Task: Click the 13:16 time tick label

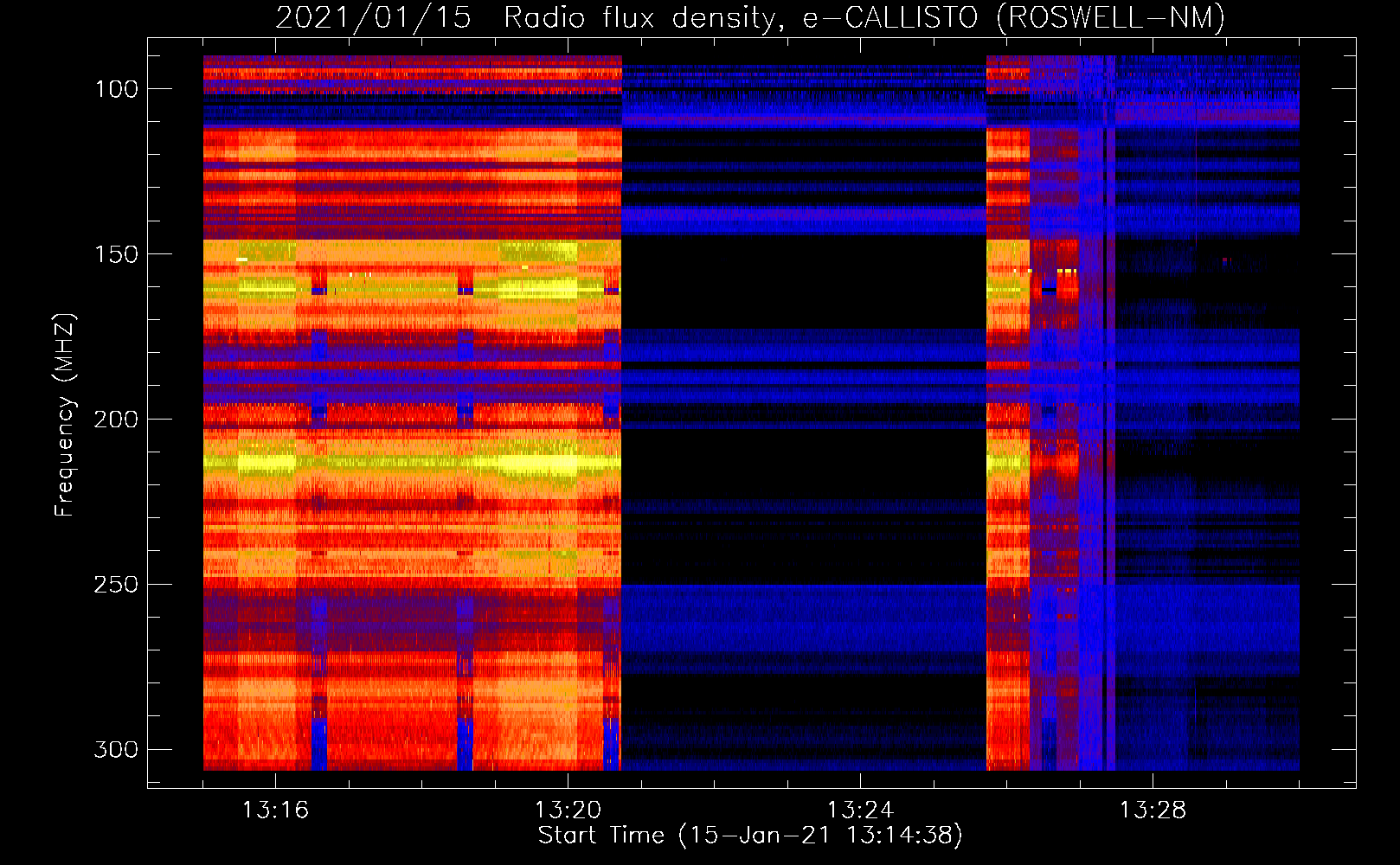Action: 275,811
